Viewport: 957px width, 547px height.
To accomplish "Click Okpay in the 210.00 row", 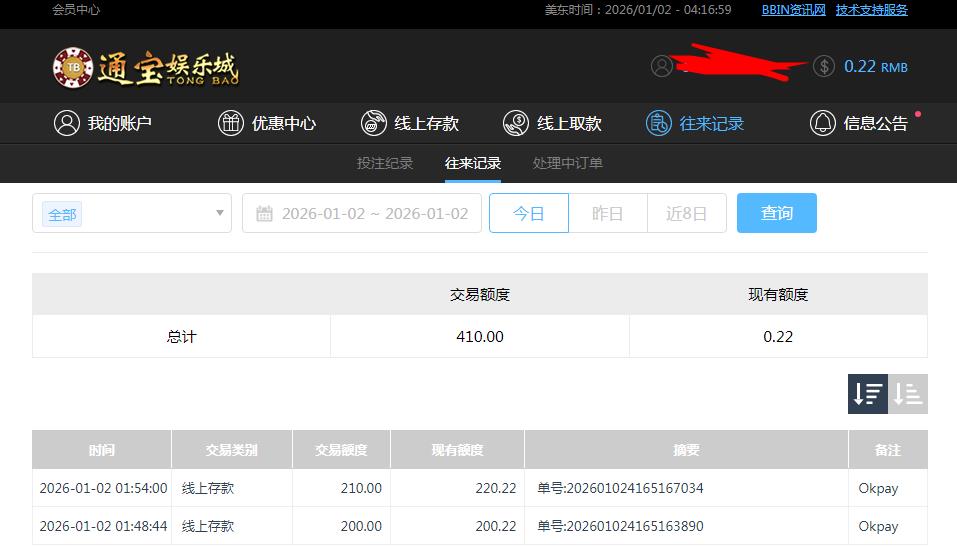I will pyautogui.click(x=878, y=488).
